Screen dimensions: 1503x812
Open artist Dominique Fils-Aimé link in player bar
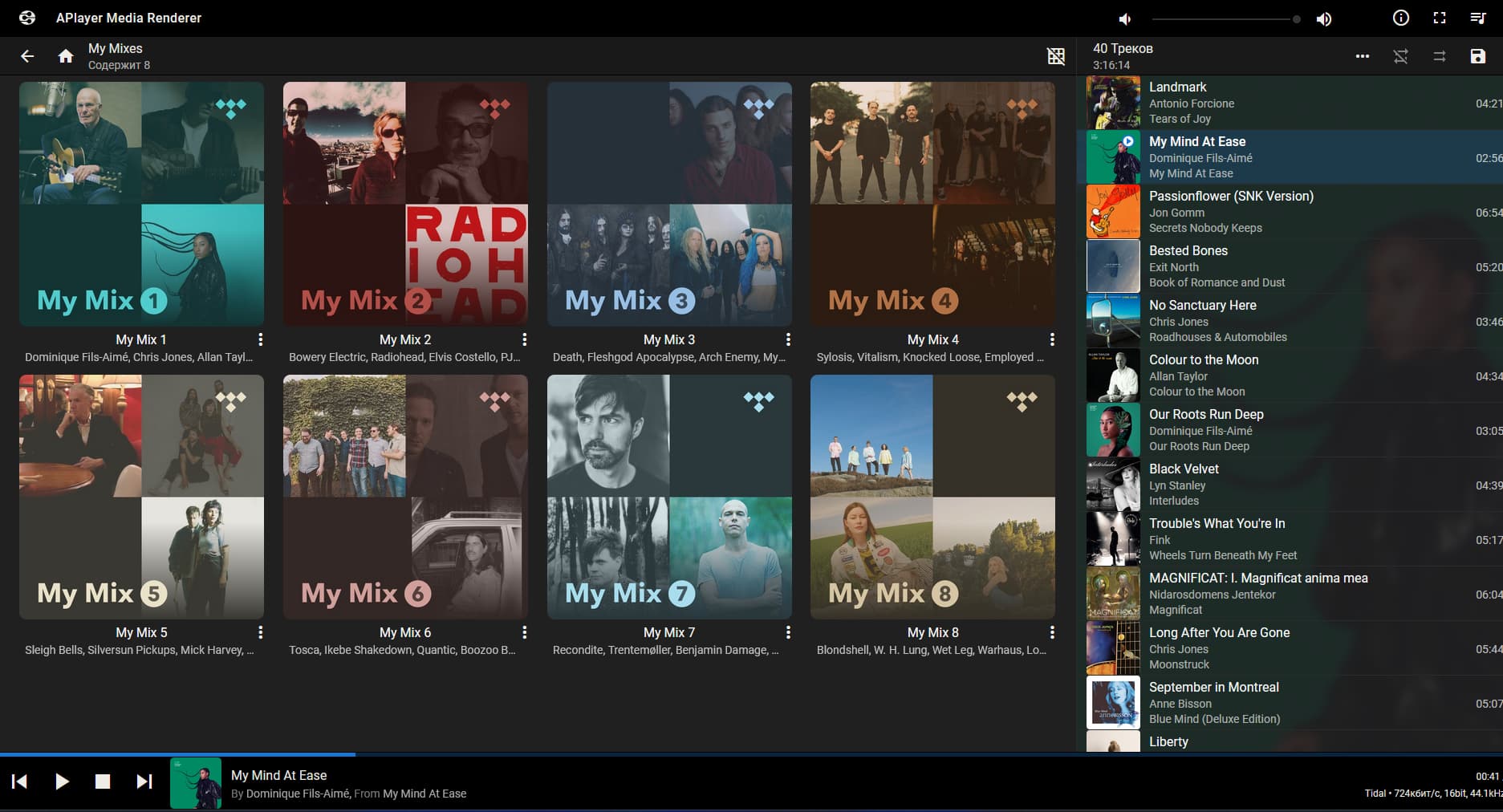(x=298, y=794)
